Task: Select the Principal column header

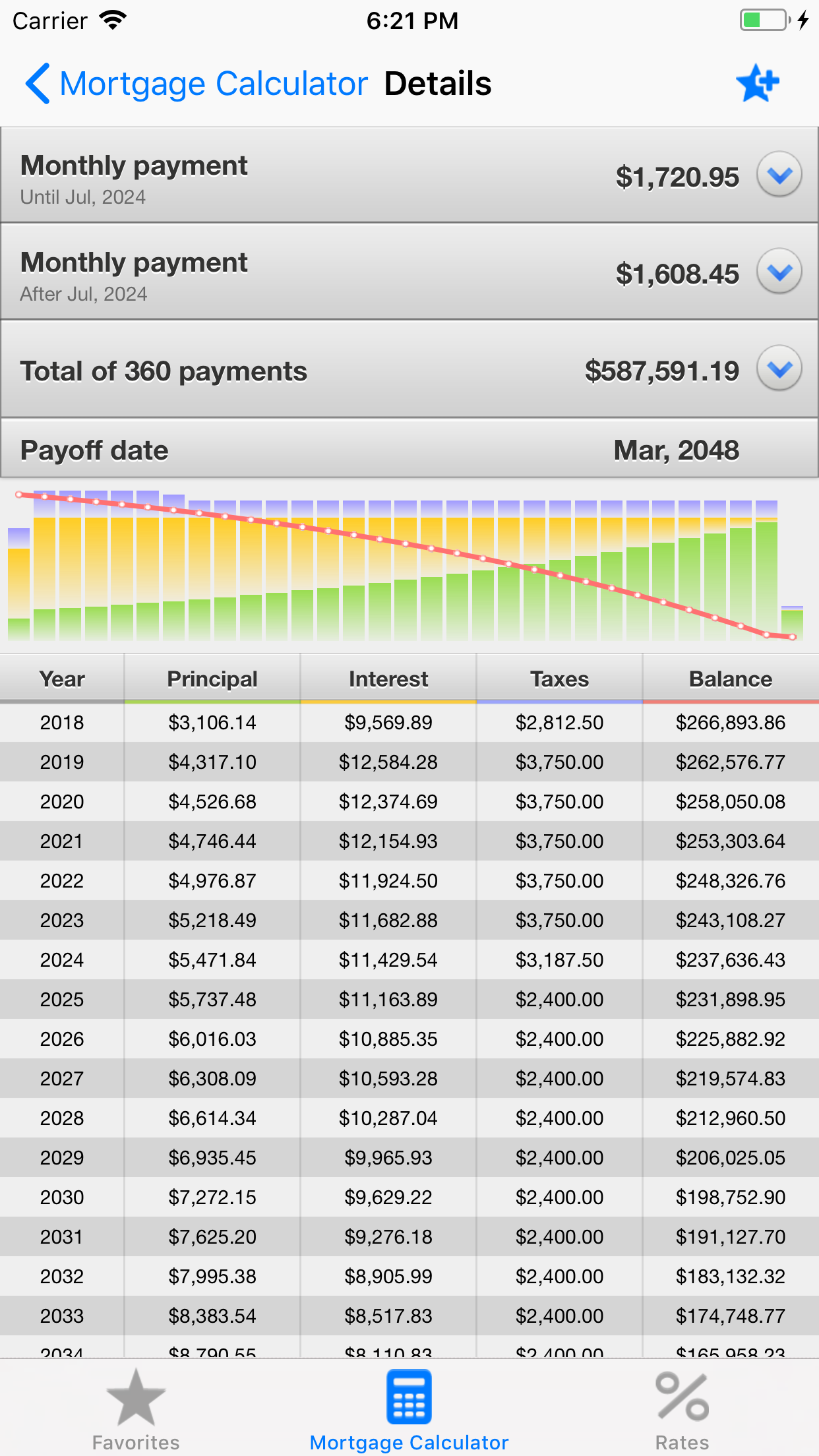Action: pyautogui.click(x=212, y=679)
